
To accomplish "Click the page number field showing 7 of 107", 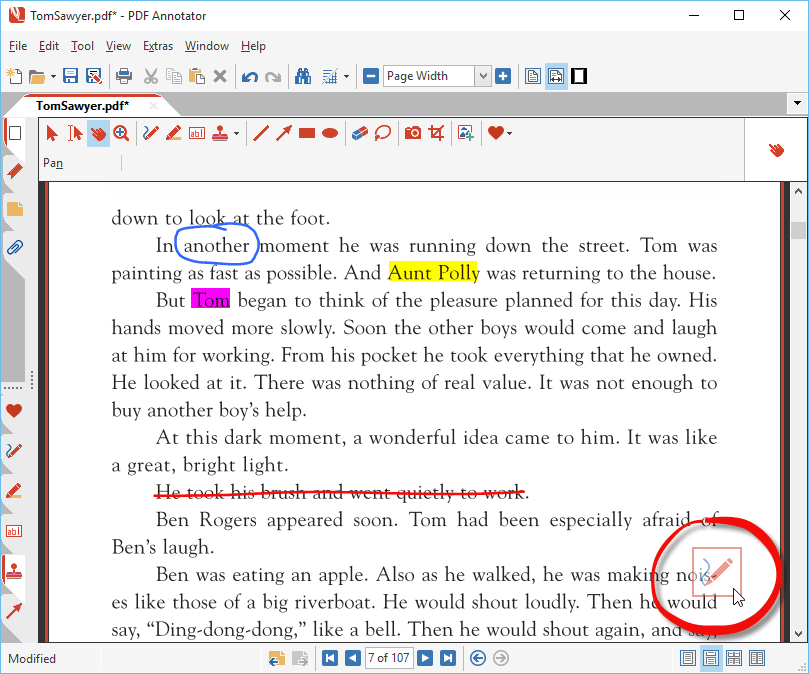I will click(389, 658).
